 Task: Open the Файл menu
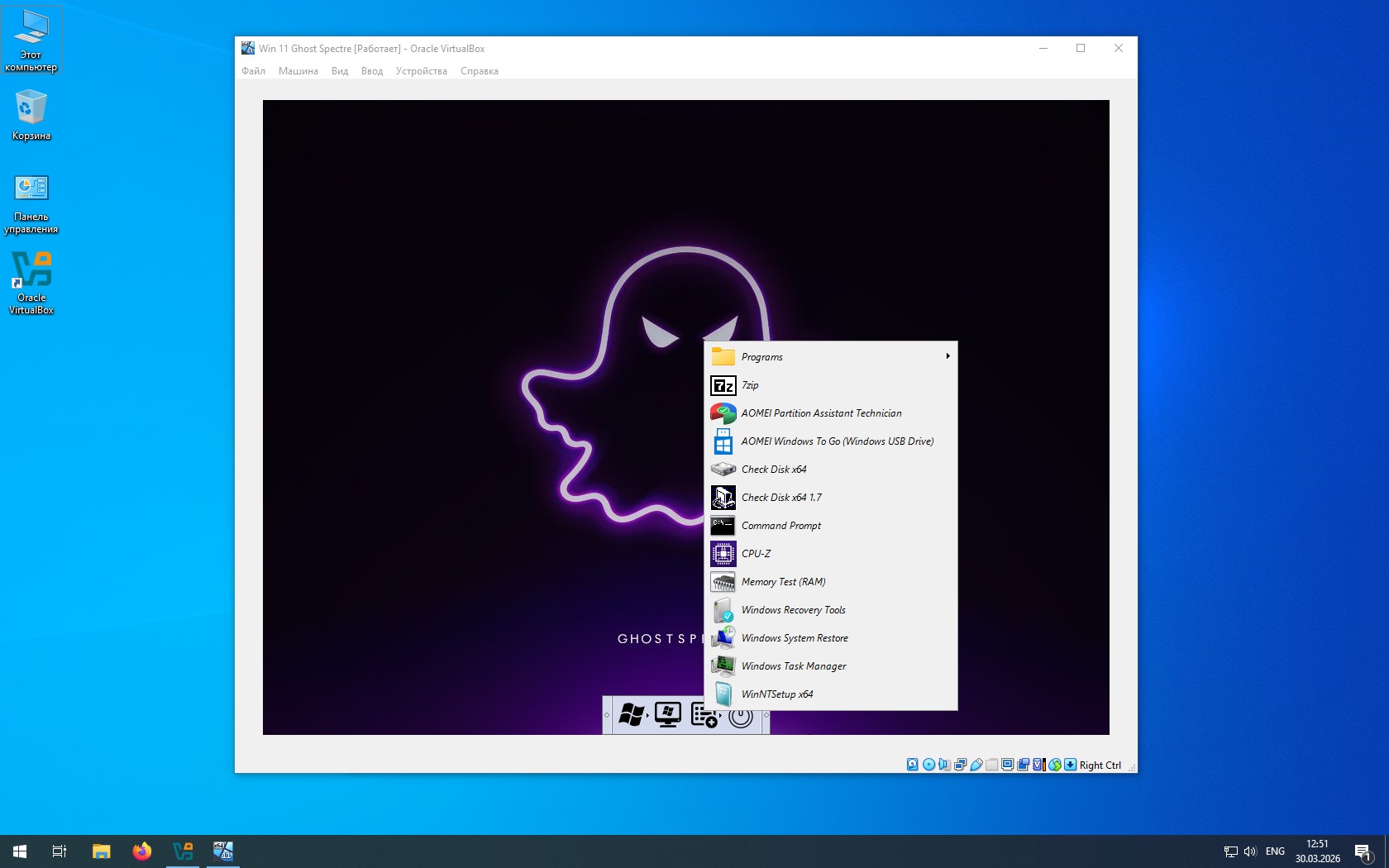[253, 71]
